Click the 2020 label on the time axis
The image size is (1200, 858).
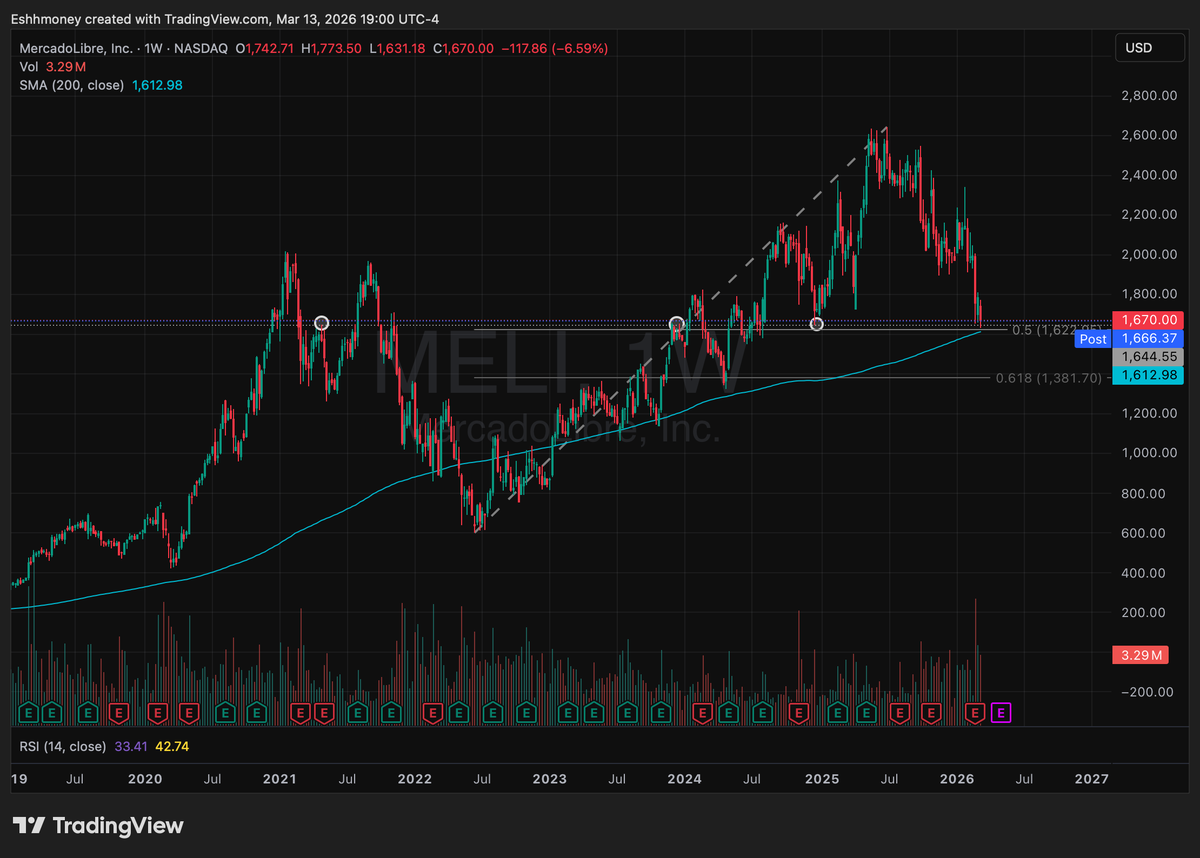point(145,778)
